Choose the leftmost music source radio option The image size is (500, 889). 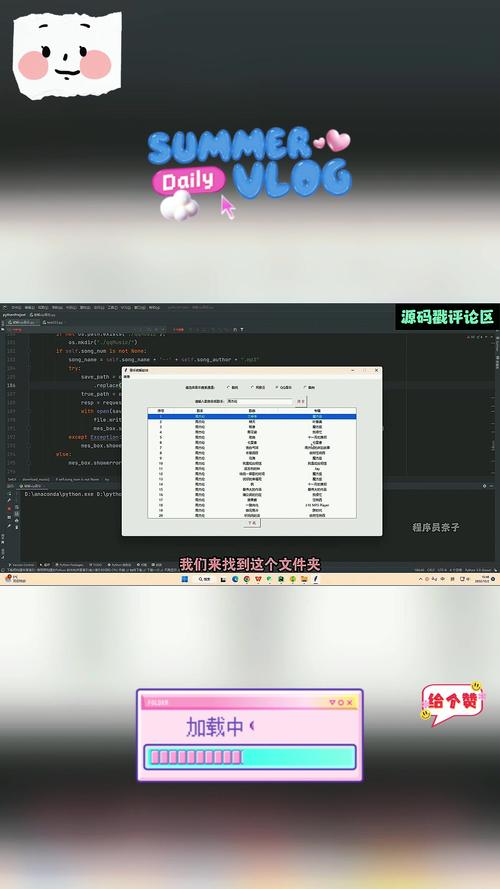[x=232, y=388]
